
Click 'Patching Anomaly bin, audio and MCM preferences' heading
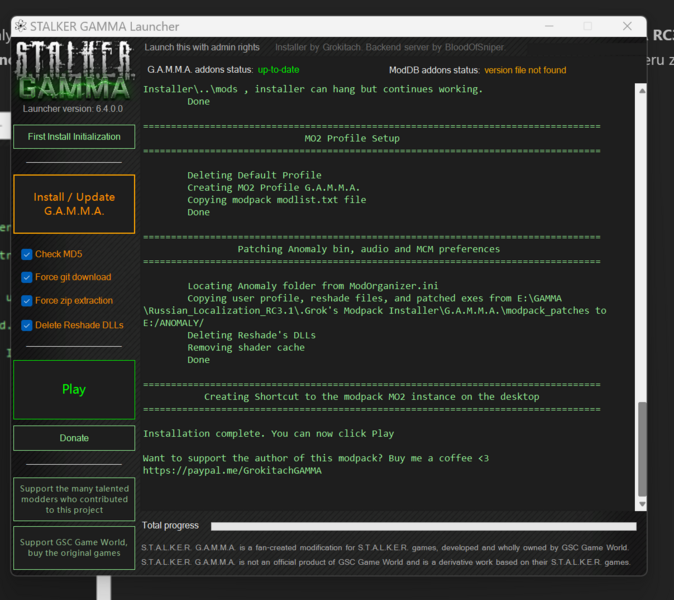369,249
